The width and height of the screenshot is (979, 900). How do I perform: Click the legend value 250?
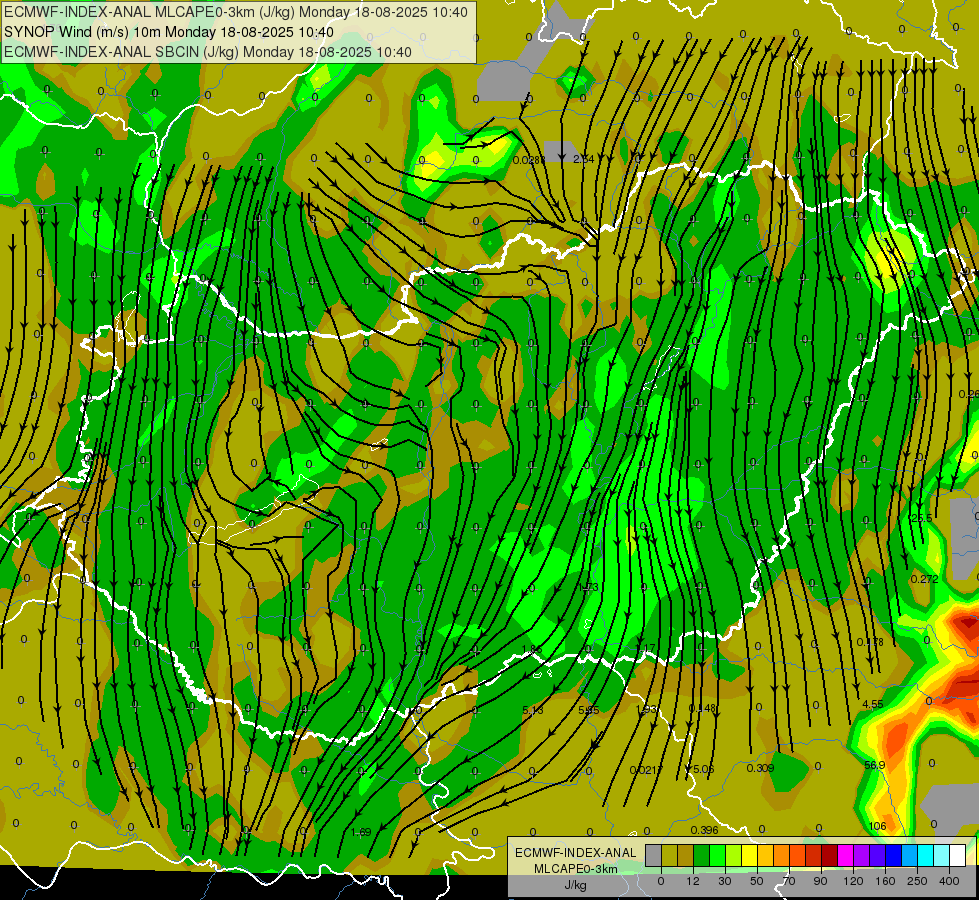[x=917, y=881]
